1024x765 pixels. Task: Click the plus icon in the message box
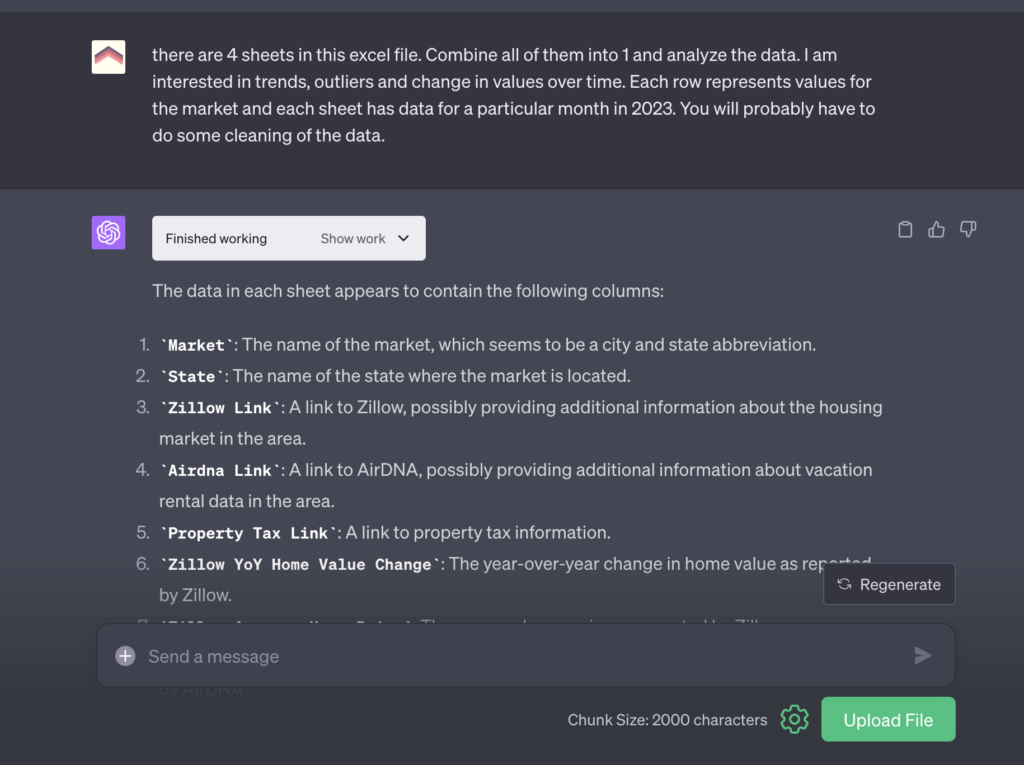coord(125,656)
